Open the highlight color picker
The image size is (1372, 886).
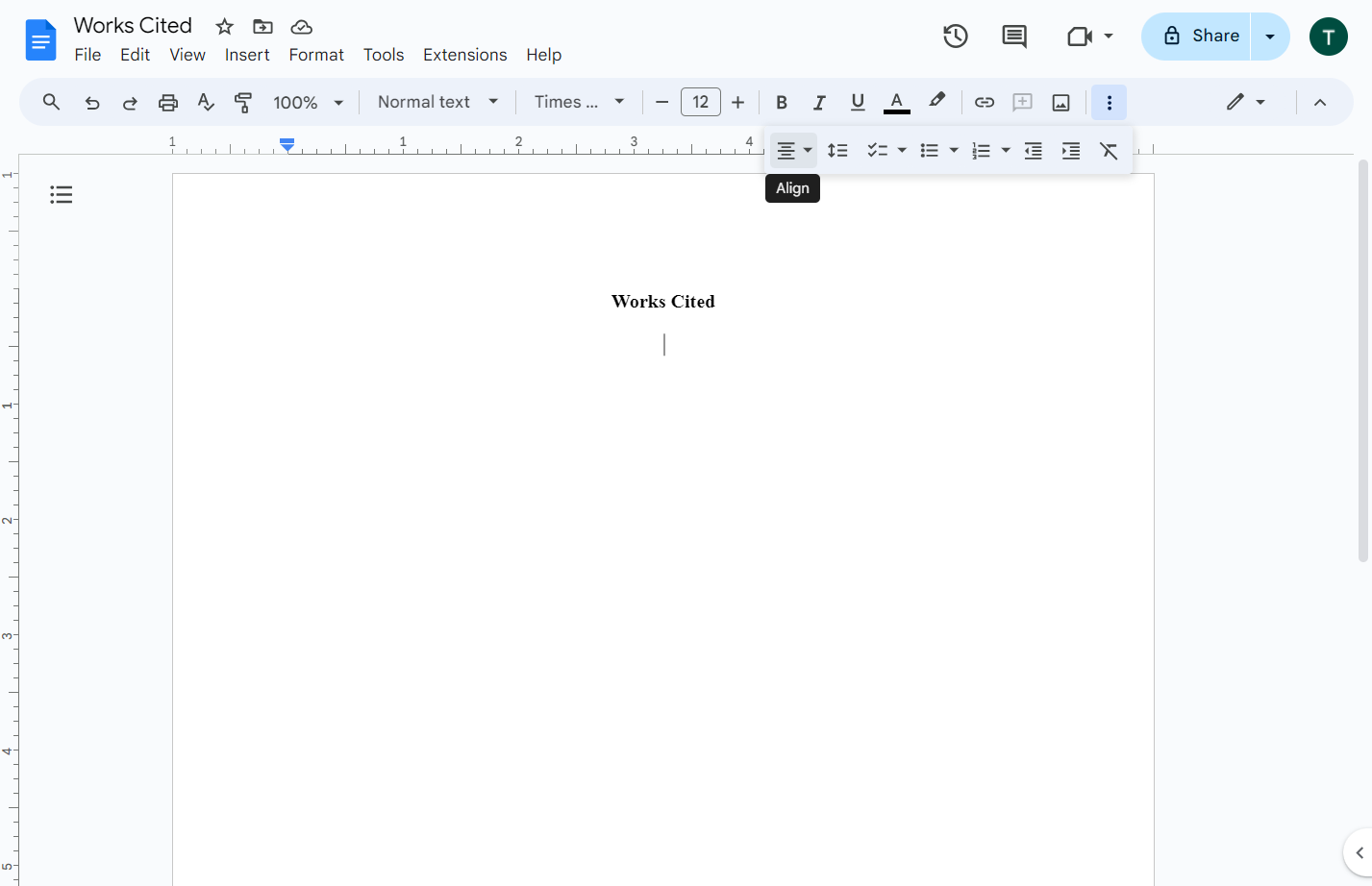tap(936, 101)
